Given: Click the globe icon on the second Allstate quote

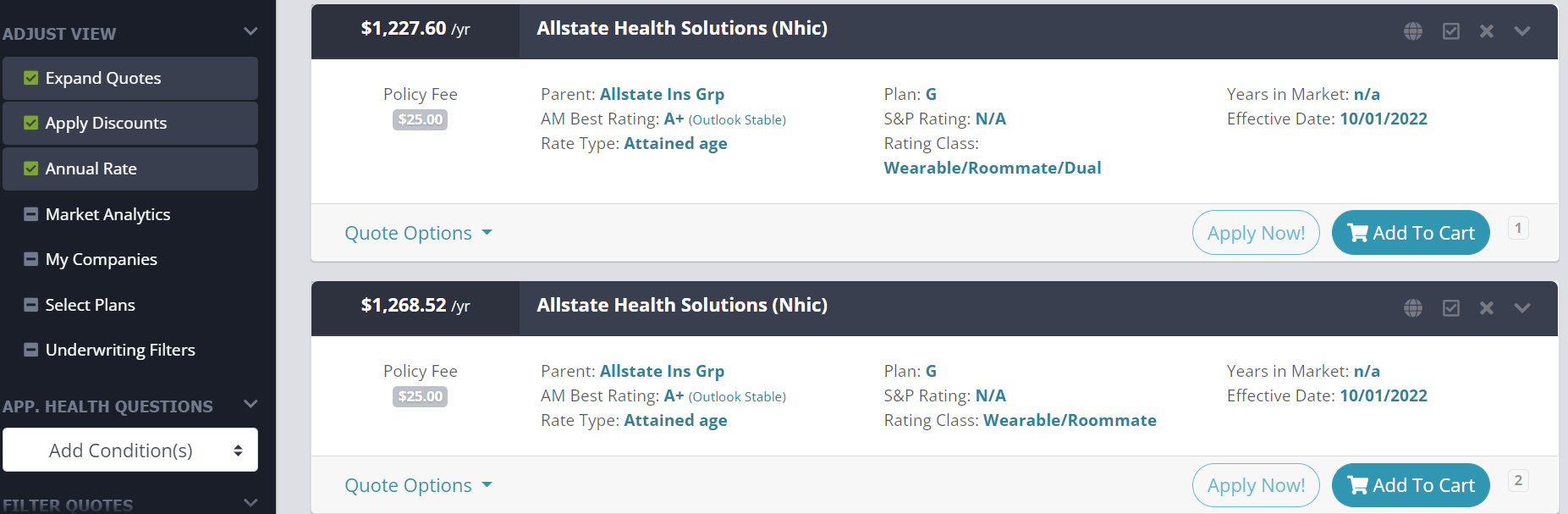Looking at the screenshot, I should pyautogui.click(x=1412, y=307).
